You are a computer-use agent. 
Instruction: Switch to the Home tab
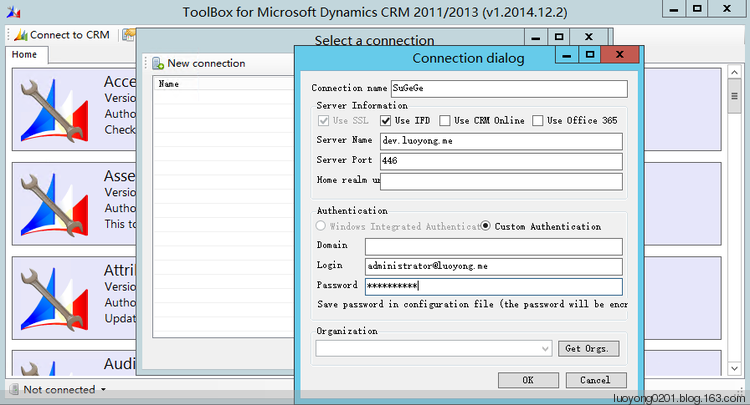[x=24, y=55]
